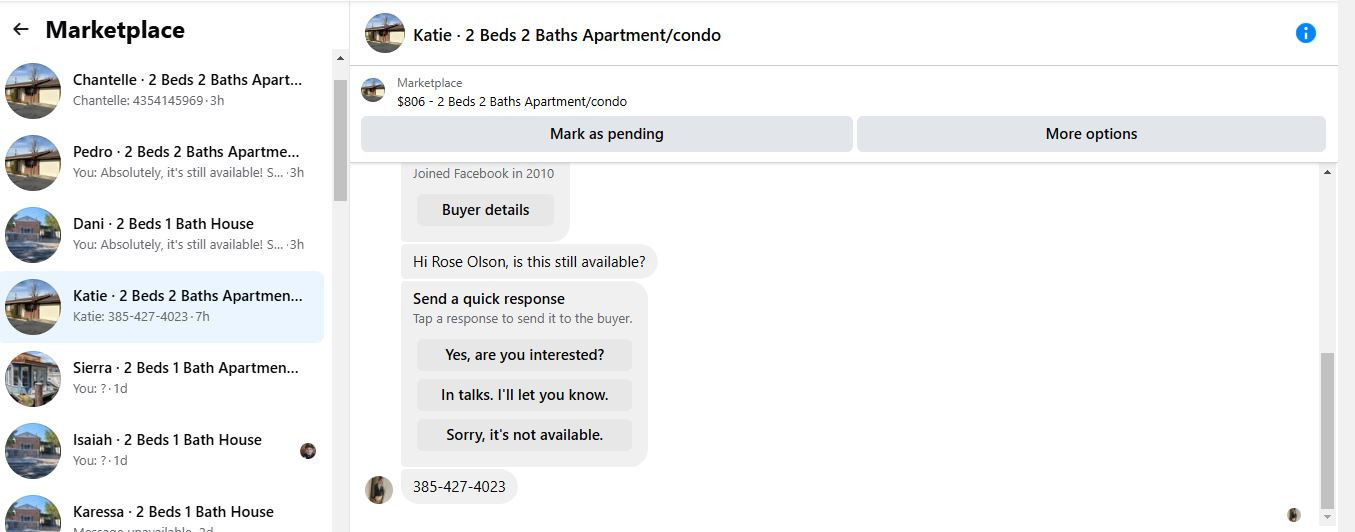Open the More options menu

pos(1091,134)
